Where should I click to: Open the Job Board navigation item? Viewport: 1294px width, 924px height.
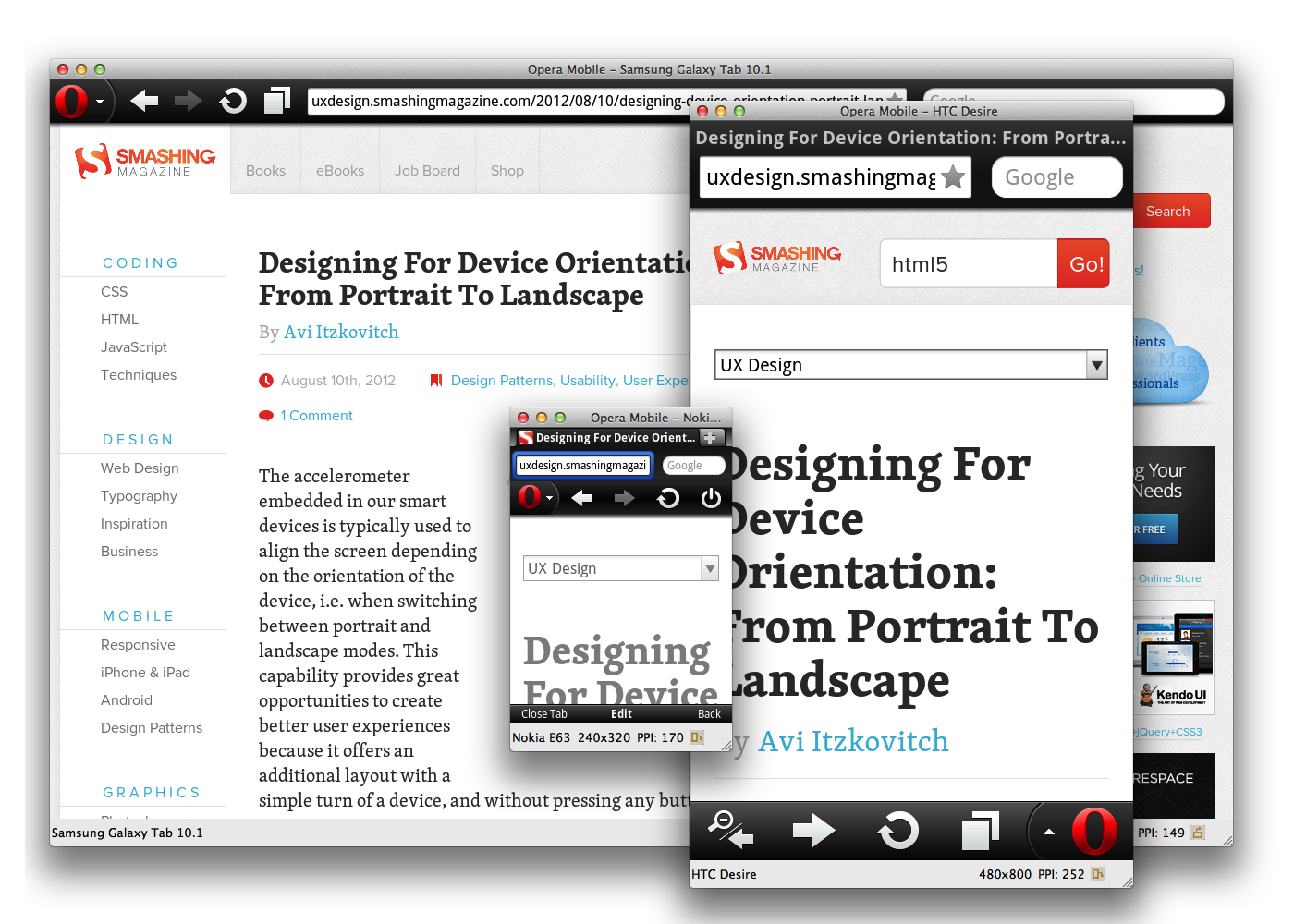click(427, 171)
